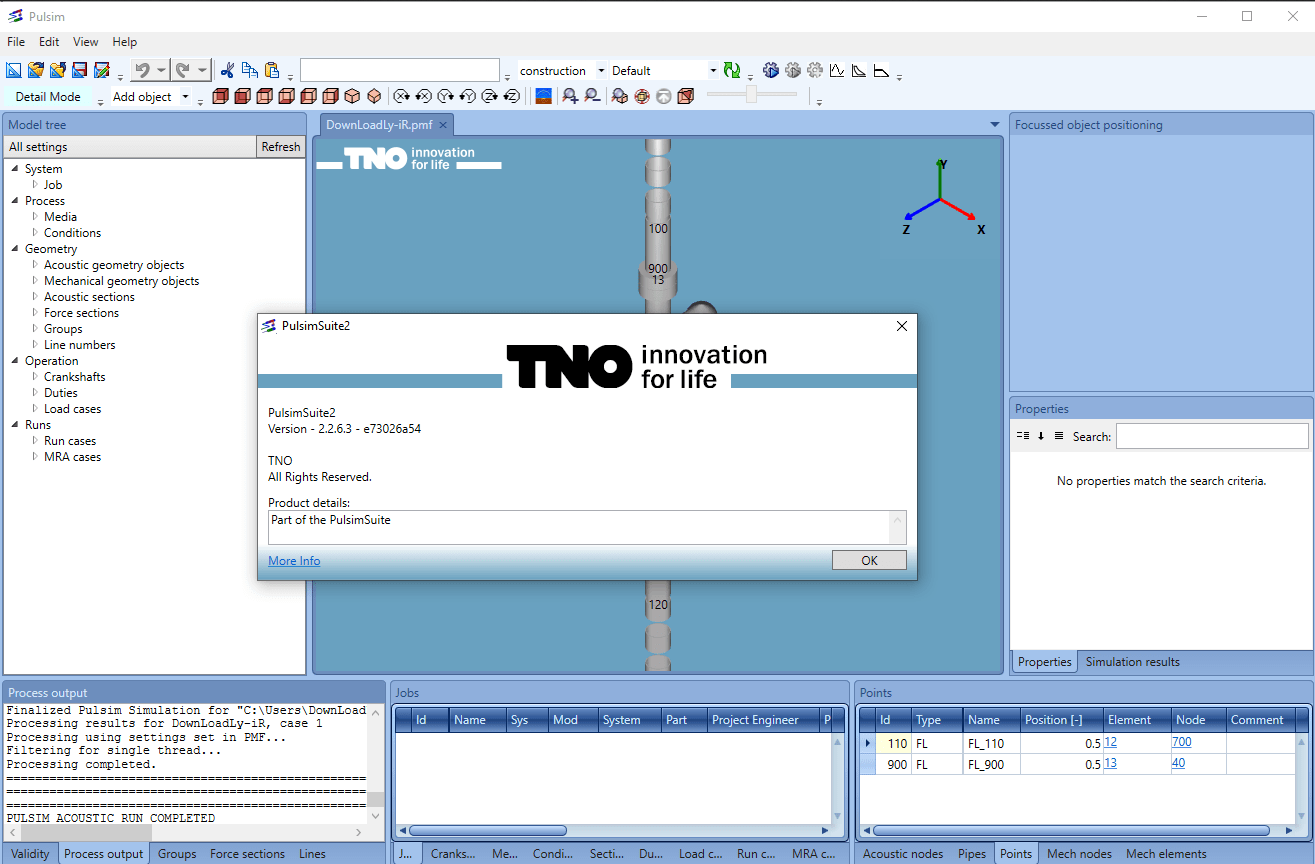
Task: Collapse the Geometry tree node
Action: coord(16,249)
